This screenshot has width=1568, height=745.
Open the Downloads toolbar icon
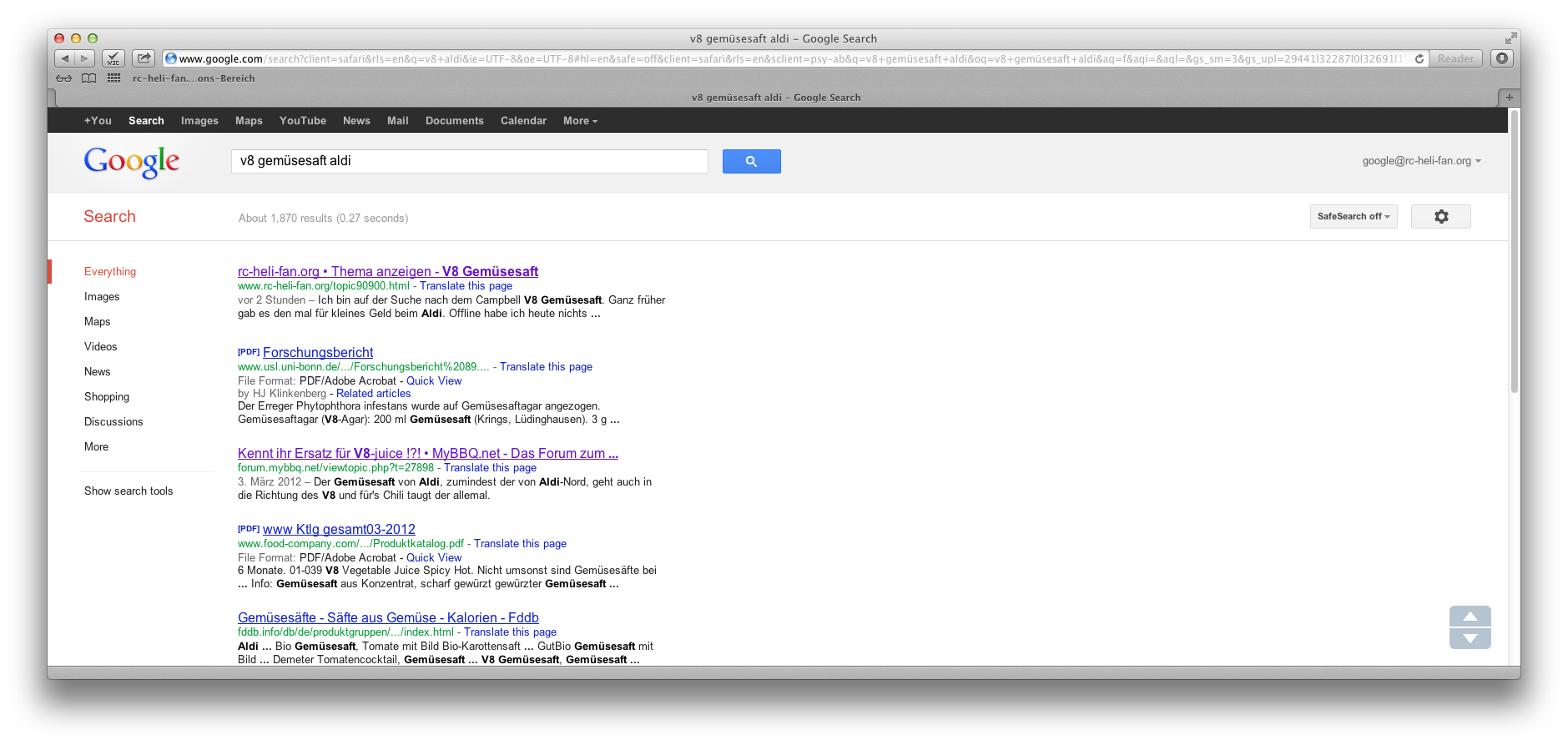pyautogui.click(x=1502, y=58)
